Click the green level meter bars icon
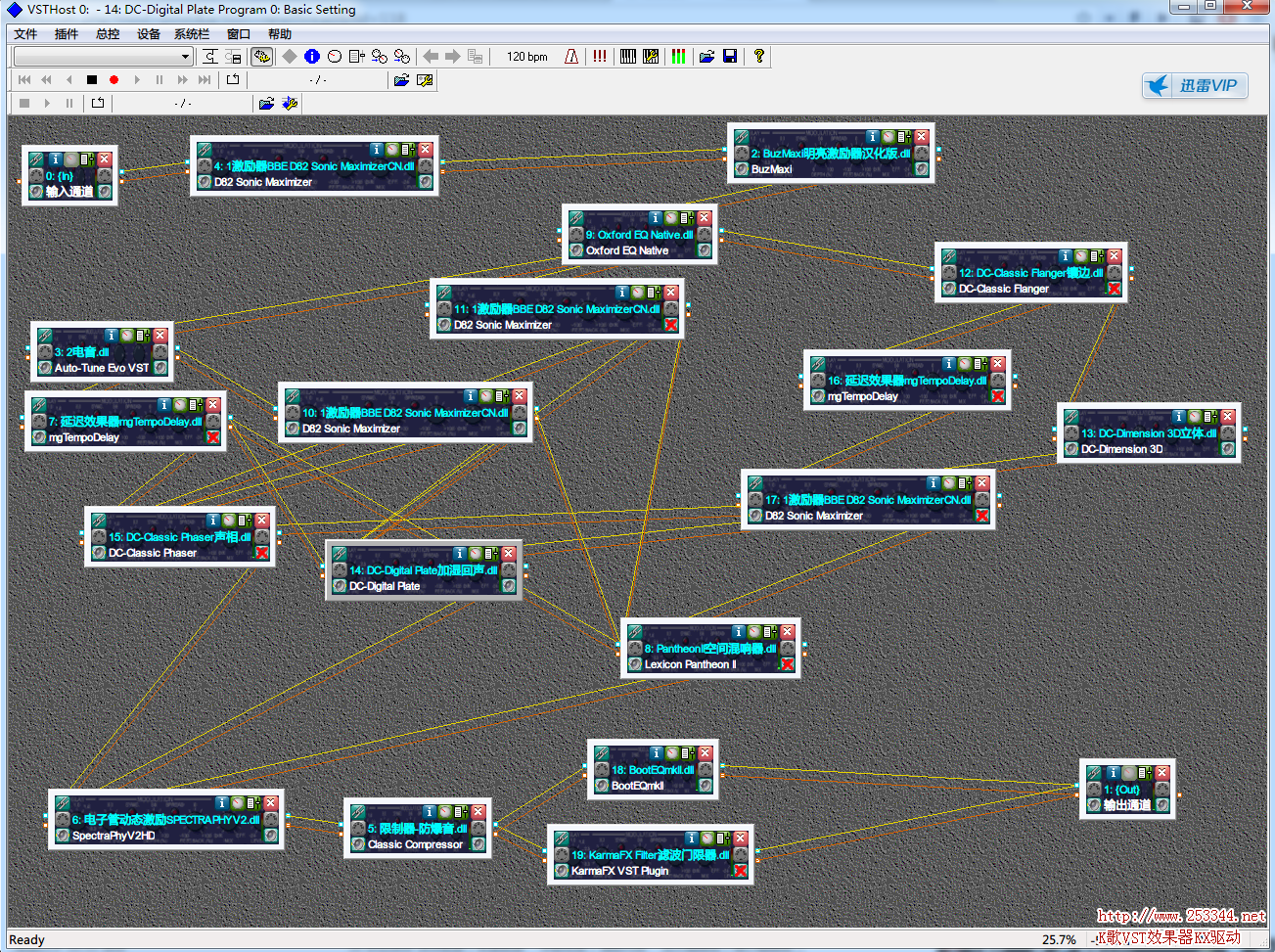Screen dimensions: 1275x952 [678, 57]
